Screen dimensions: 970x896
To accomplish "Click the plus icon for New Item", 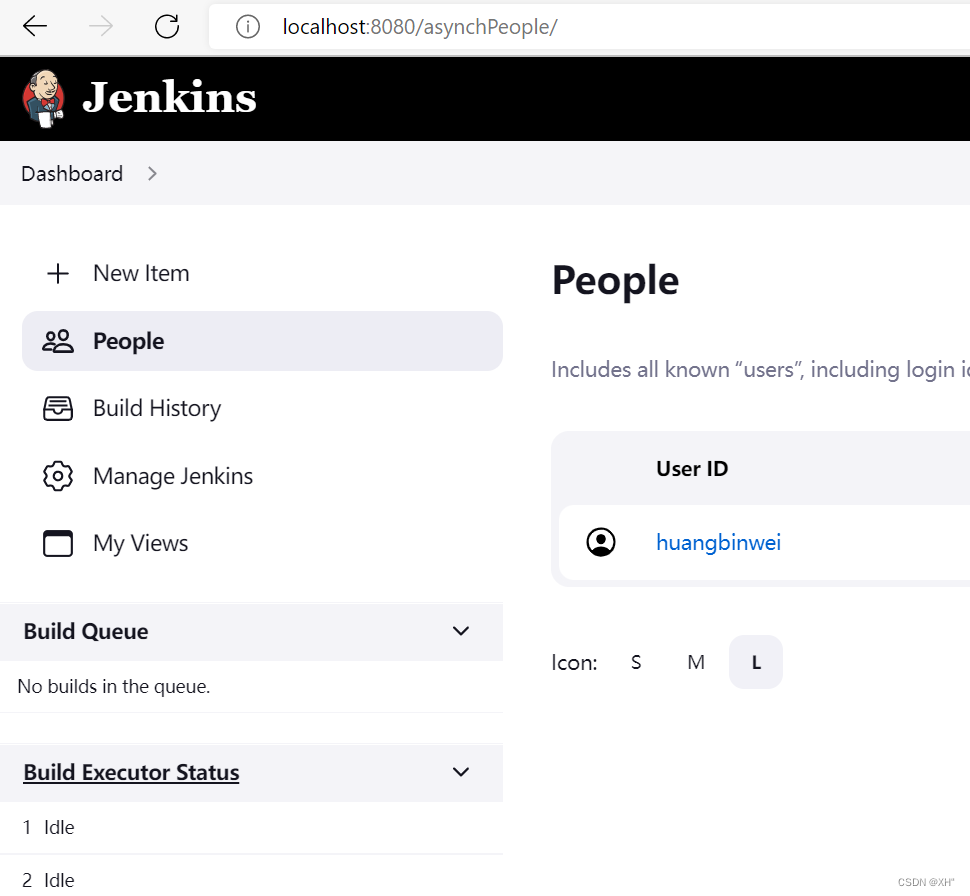I will pos(58,274).
